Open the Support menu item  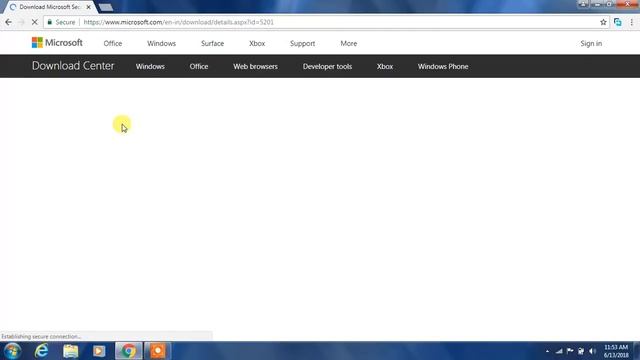302,44
